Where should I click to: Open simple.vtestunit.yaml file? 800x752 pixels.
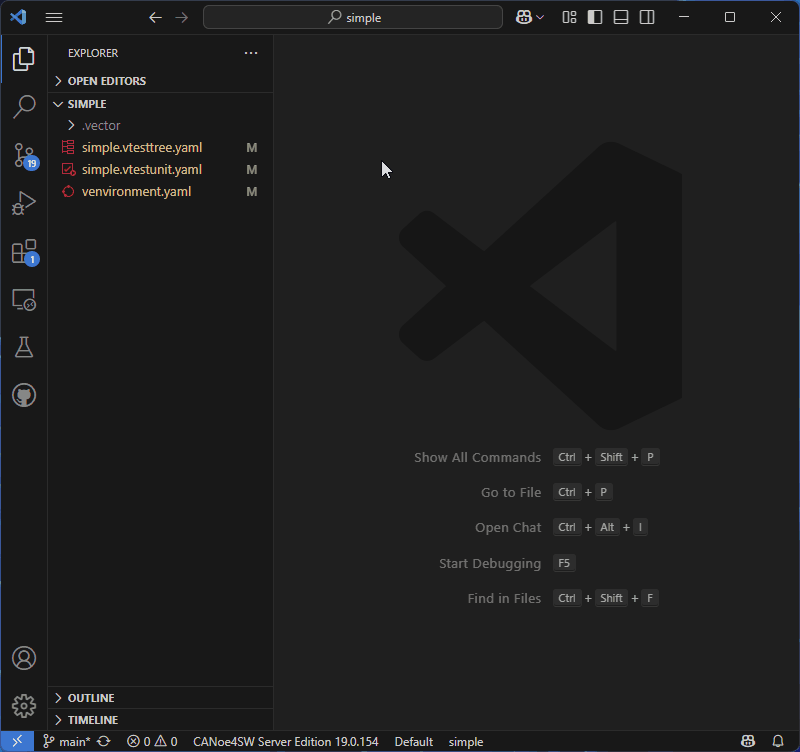click(161, 169)
